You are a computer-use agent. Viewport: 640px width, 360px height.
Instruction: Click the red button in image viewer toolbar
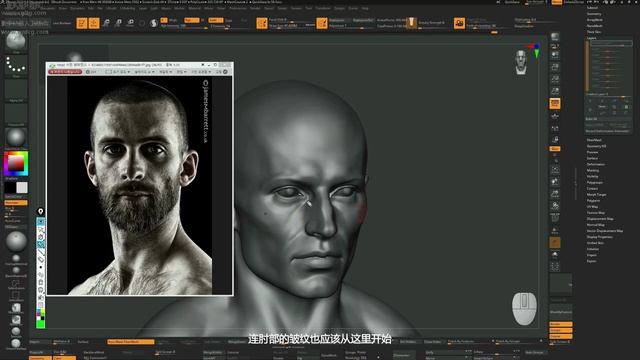(x=65, y=72)
